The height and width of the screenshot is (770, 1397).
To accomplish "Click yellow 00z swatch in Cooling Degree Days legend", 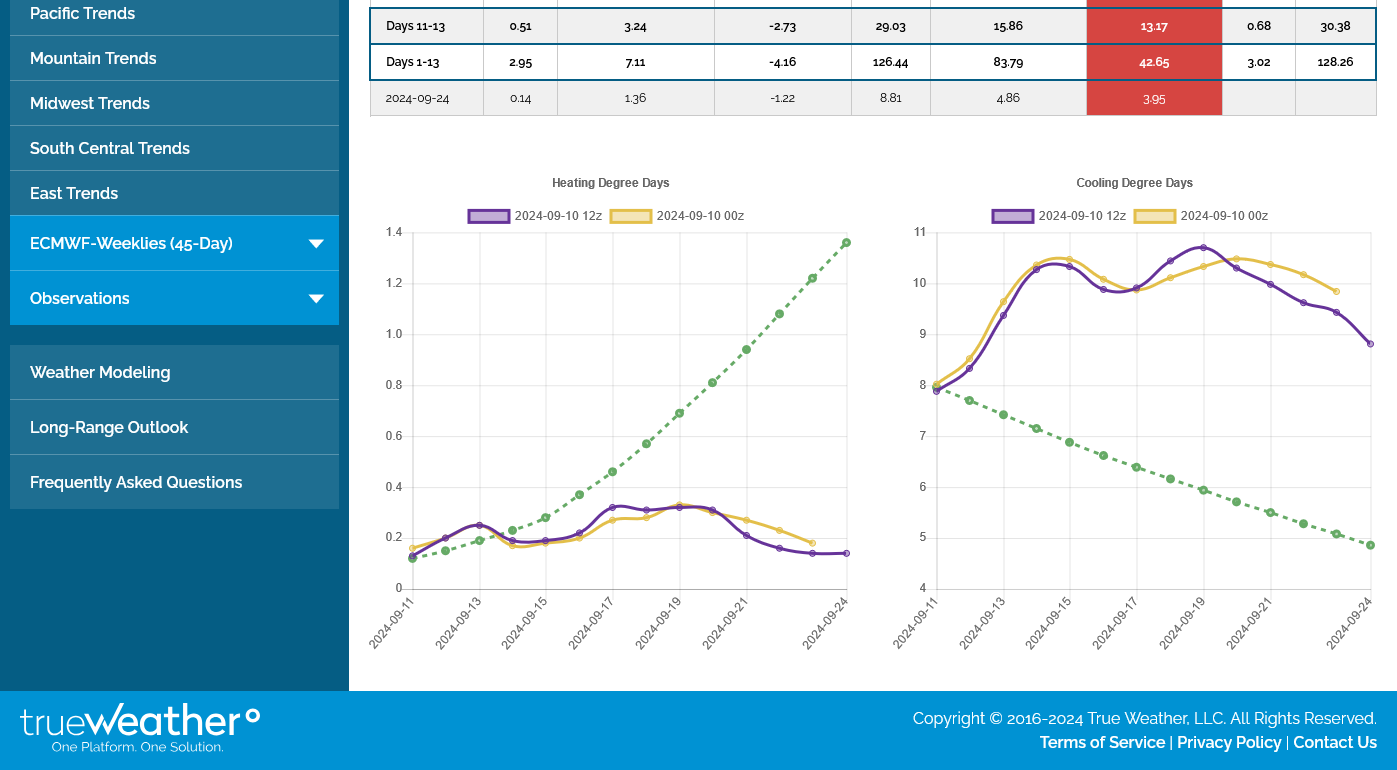I will point(1155,216).
